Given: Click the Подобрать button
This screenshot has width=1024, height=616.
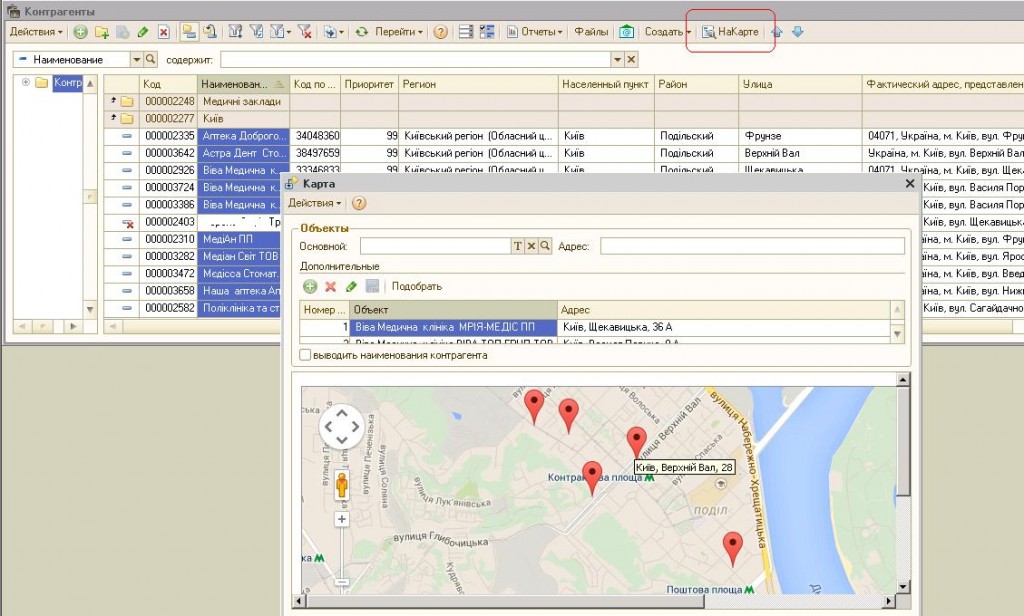Looking at the screenshot, I should pos(417,286).
